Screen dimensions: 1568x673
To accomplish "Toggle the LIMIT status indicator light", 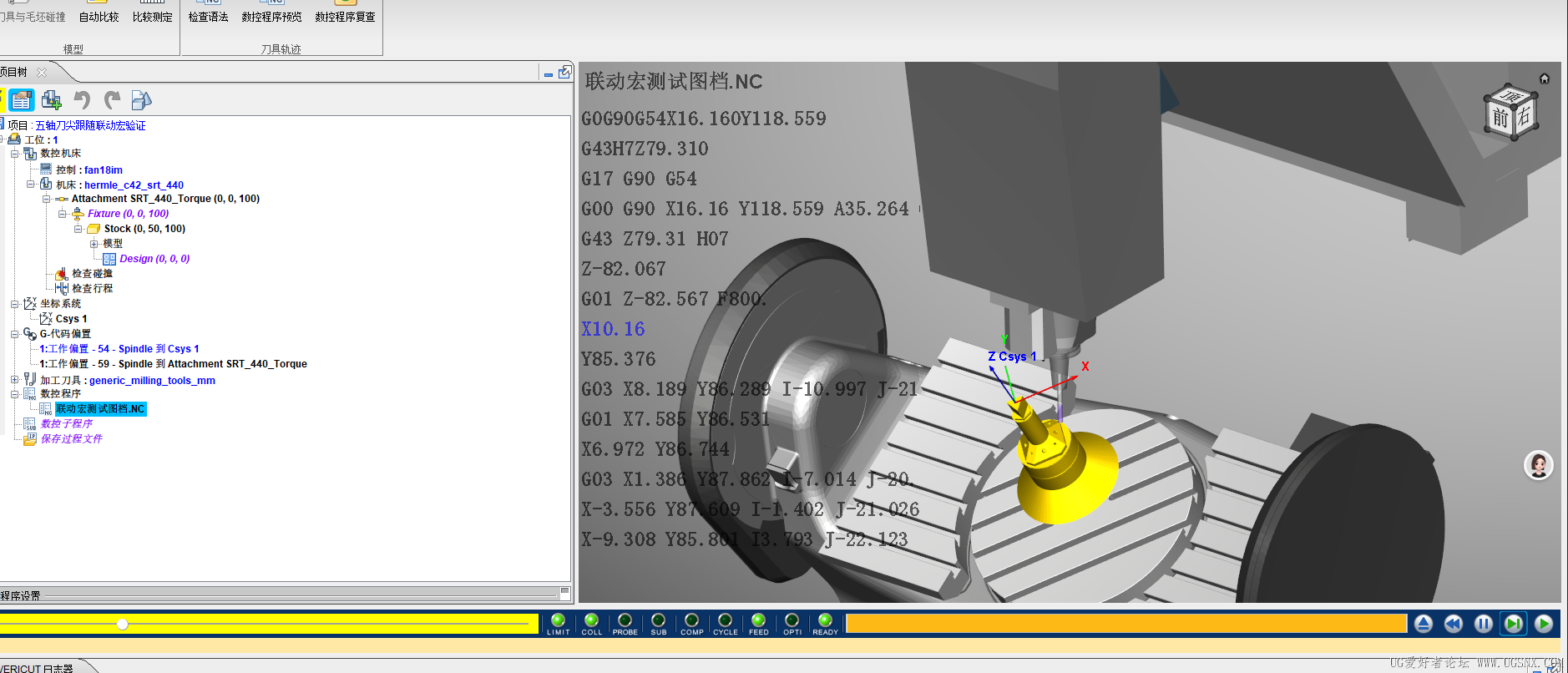I will tap(558, 620).
